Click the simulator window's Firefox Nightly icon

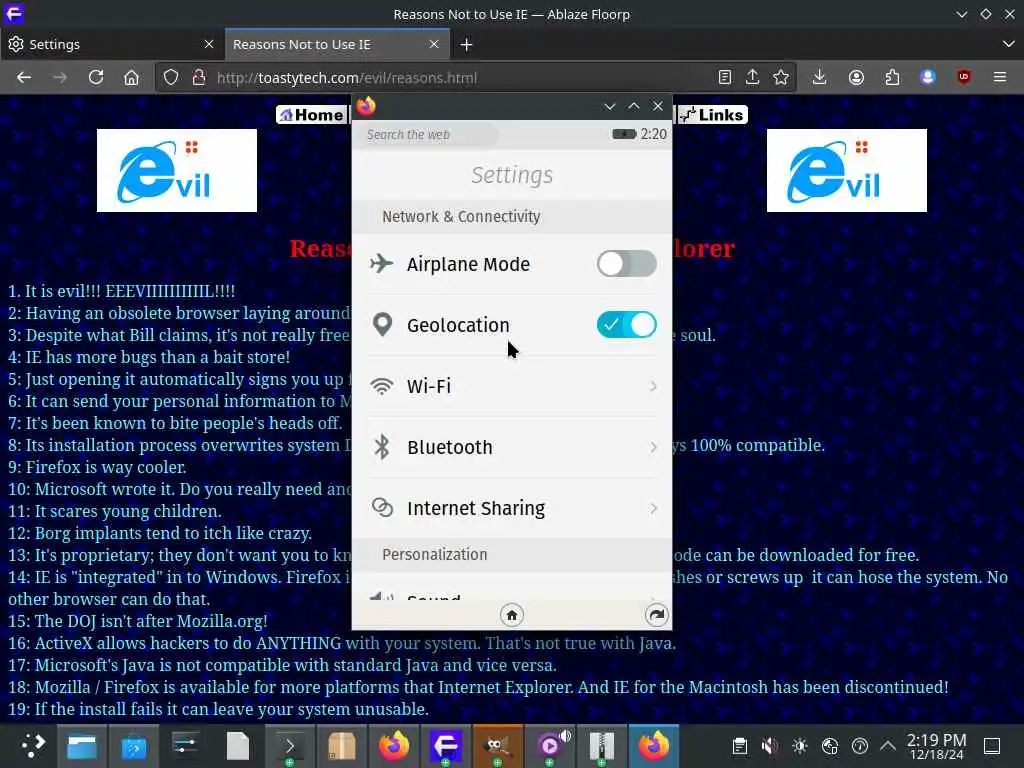pyautogui.click(x=366, y=106)
